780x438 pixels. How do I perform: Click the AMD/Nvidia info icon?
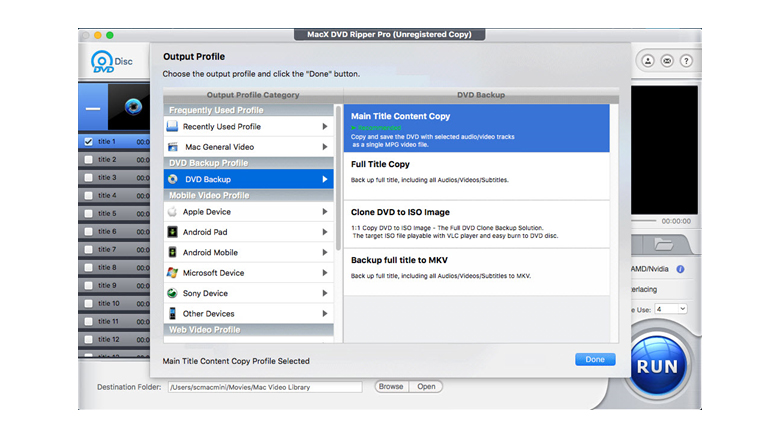click(x=680, y=269)
